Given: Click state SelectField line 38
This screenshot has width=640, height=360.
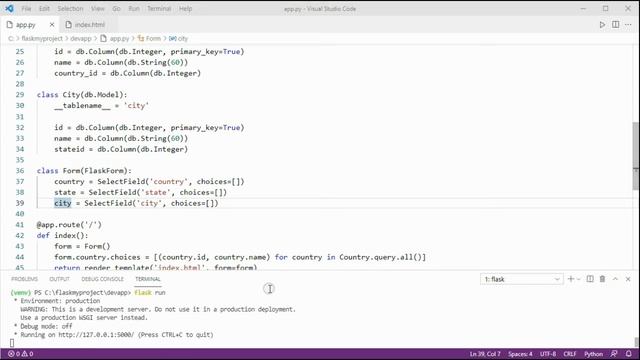Looking at the screenshot, I should point(140,192).
